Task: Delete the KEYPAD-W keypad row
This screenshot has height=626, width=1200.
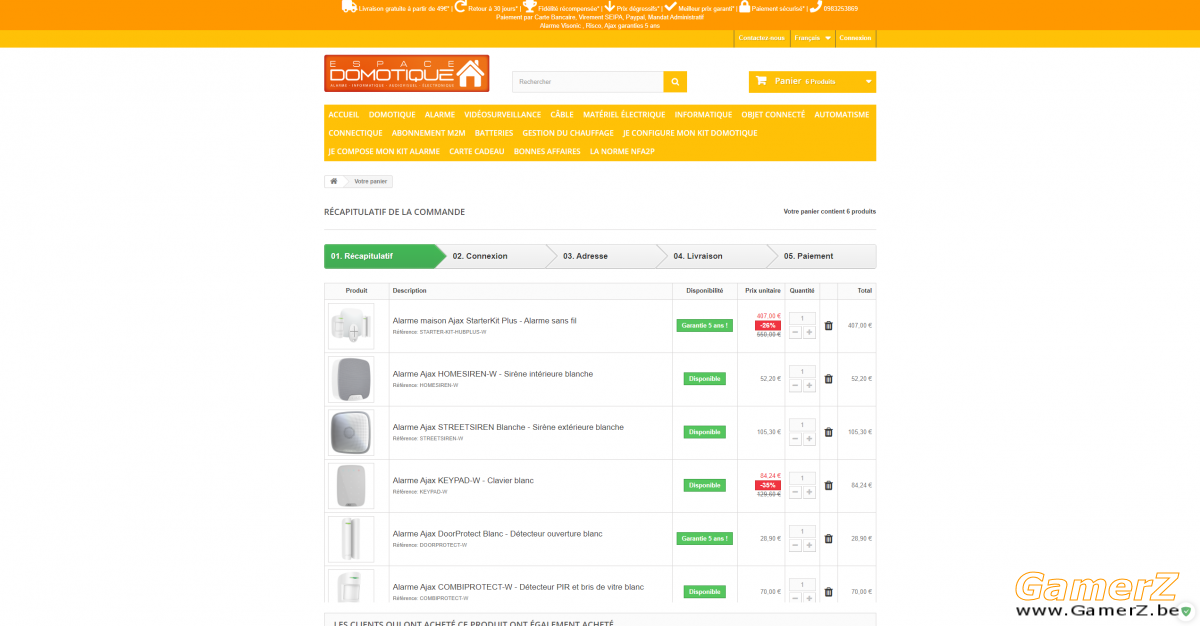Action: coord(828,485)
